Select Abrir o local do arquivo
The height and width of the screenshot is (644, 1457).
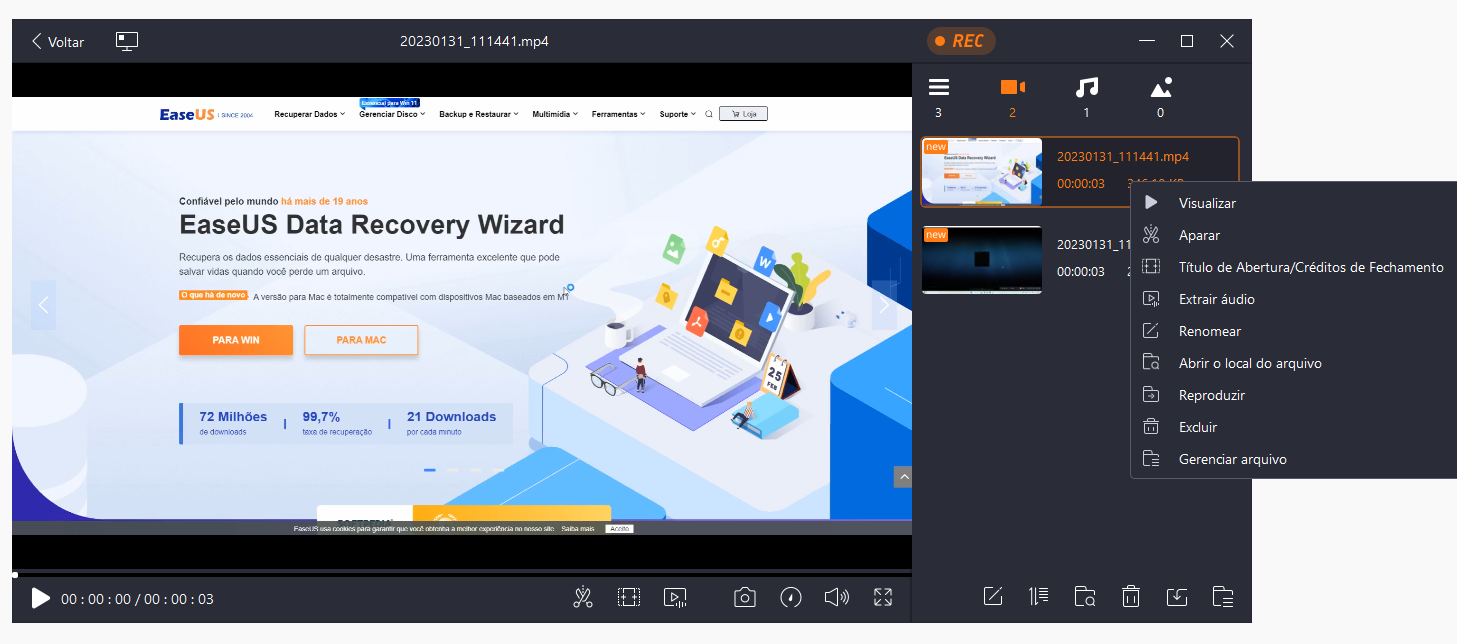(1250, 363)
